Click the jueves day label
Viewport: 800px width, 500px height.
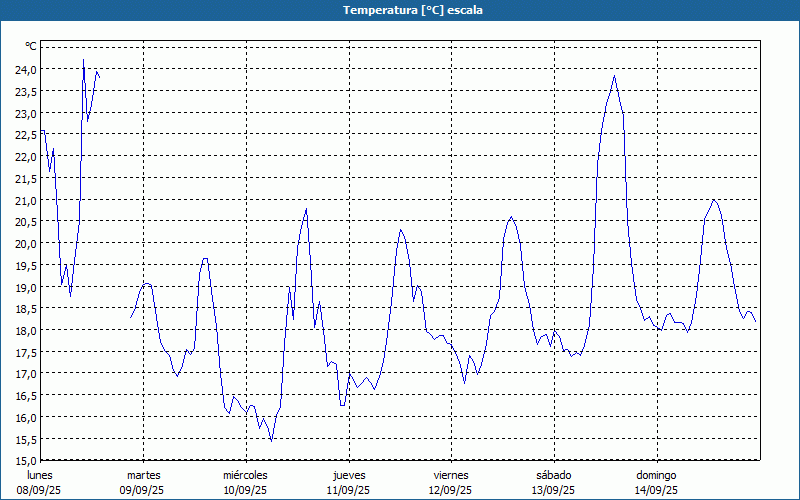pyautogui.click(x=348, y=475)
